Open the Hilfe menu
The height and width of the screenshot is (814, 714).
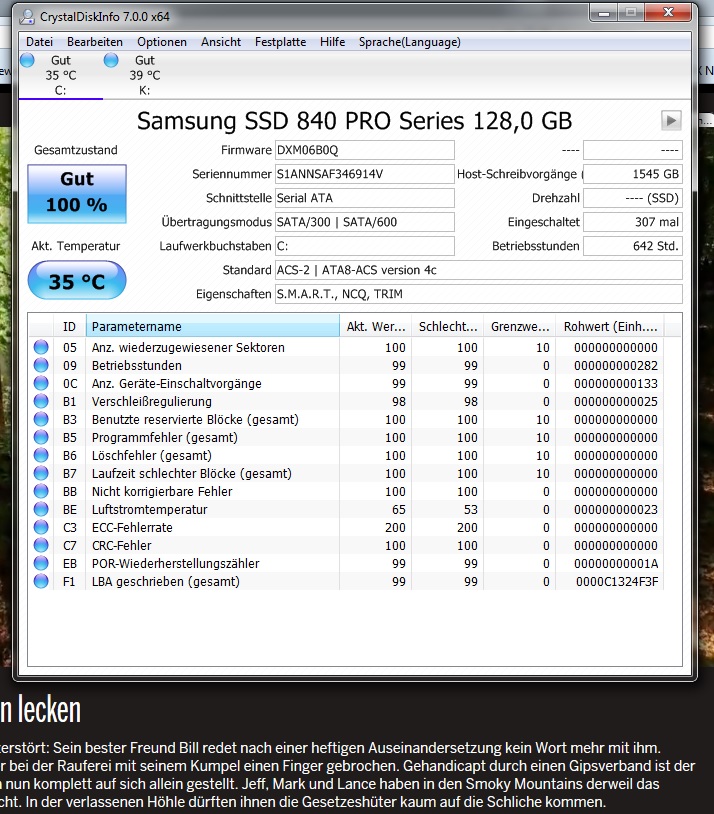pos(332,42)
